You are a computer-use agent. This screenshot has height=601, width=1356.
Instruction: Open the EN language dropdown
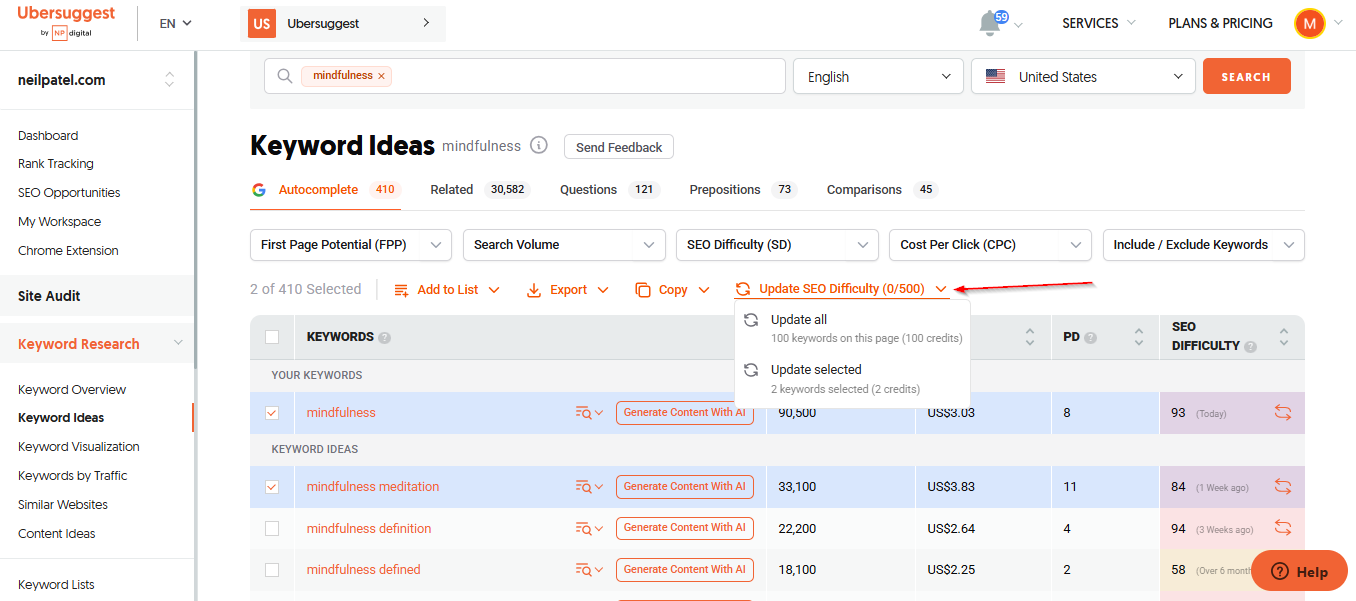point(176,23)
